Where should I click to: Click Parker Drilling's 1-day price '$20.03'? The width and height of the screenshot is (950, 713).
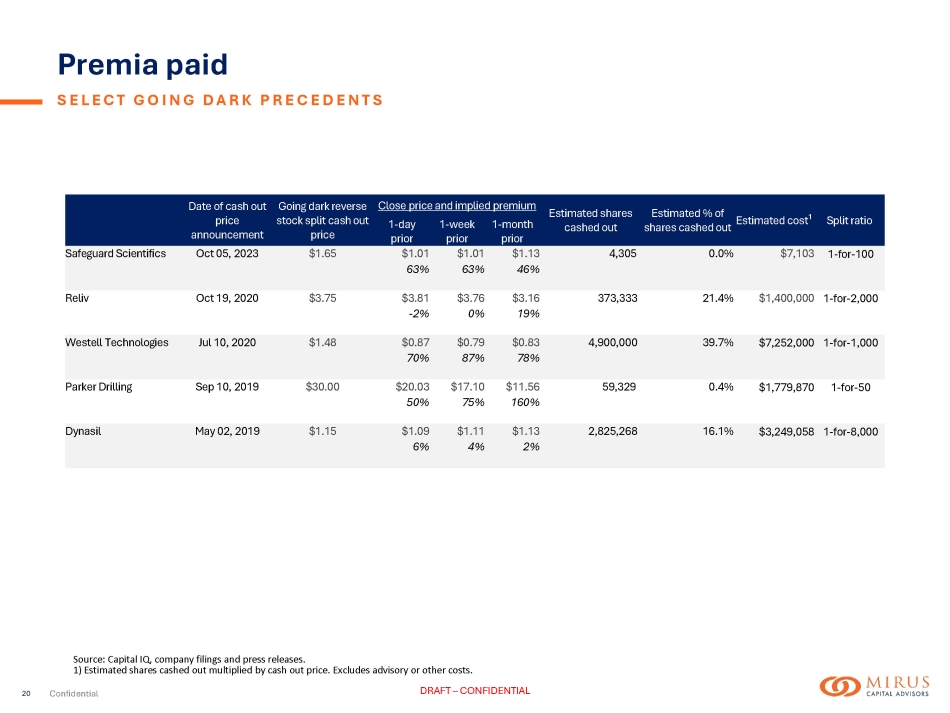pyautogui.click(x=412, y=386)
